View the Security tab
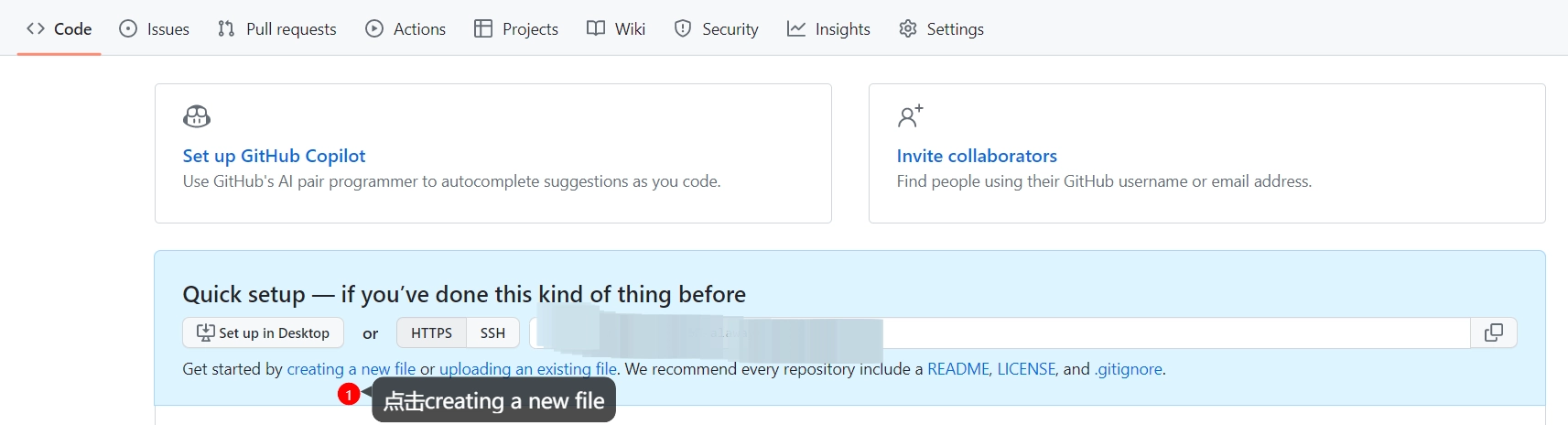 717,28
